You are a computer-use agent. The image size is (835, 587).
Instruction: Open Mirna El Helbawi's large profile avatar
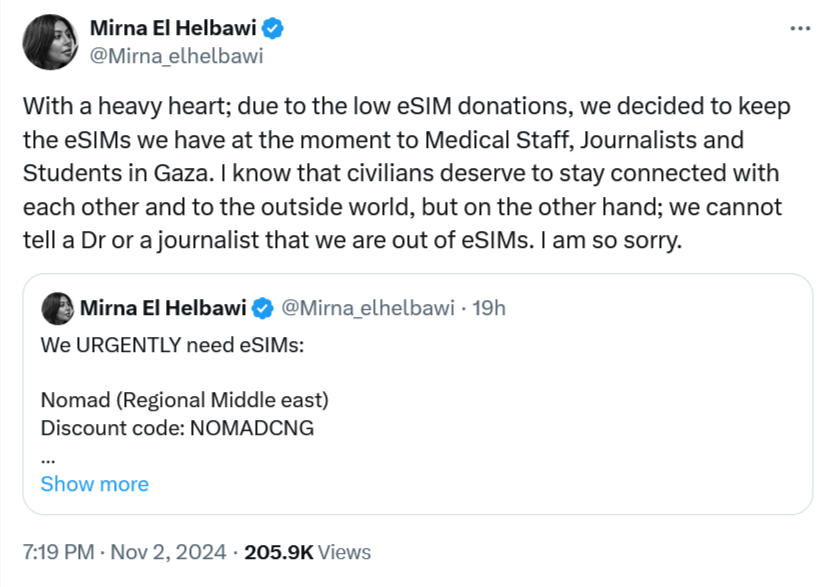(50, 42)
